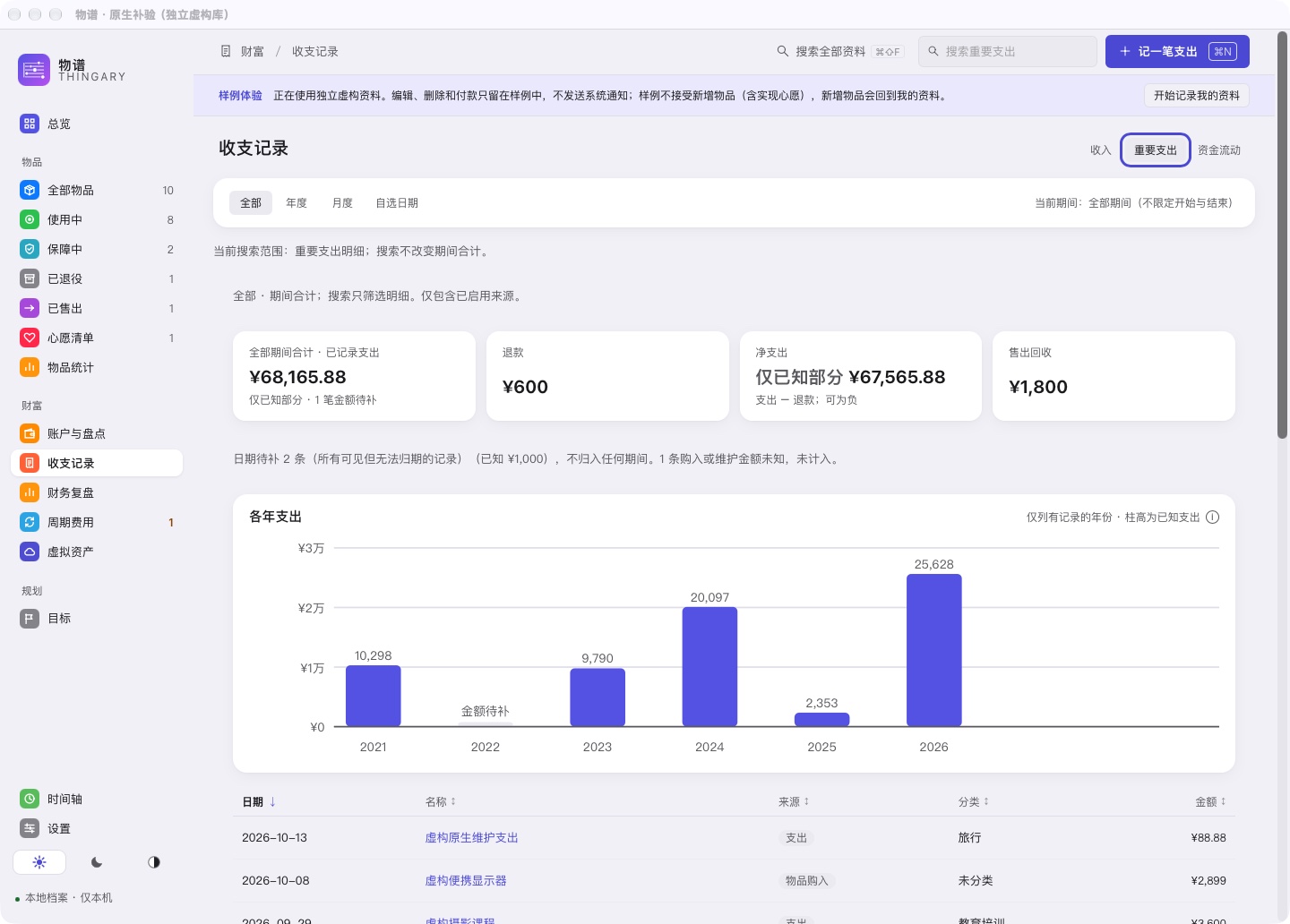Open the 周期费用 recurring icon
The image size is (1290, 924).
coord(30,522)
